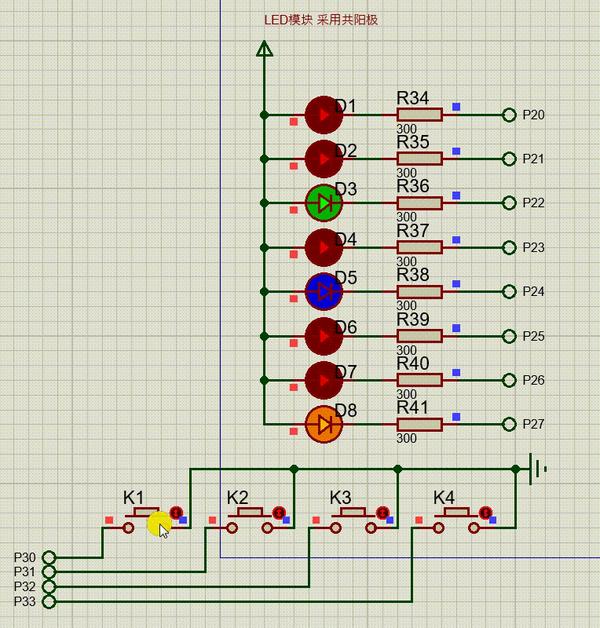This screenshot has height=628, width=600.
Task: Click the ground symbol
Action: click(537, 469)
